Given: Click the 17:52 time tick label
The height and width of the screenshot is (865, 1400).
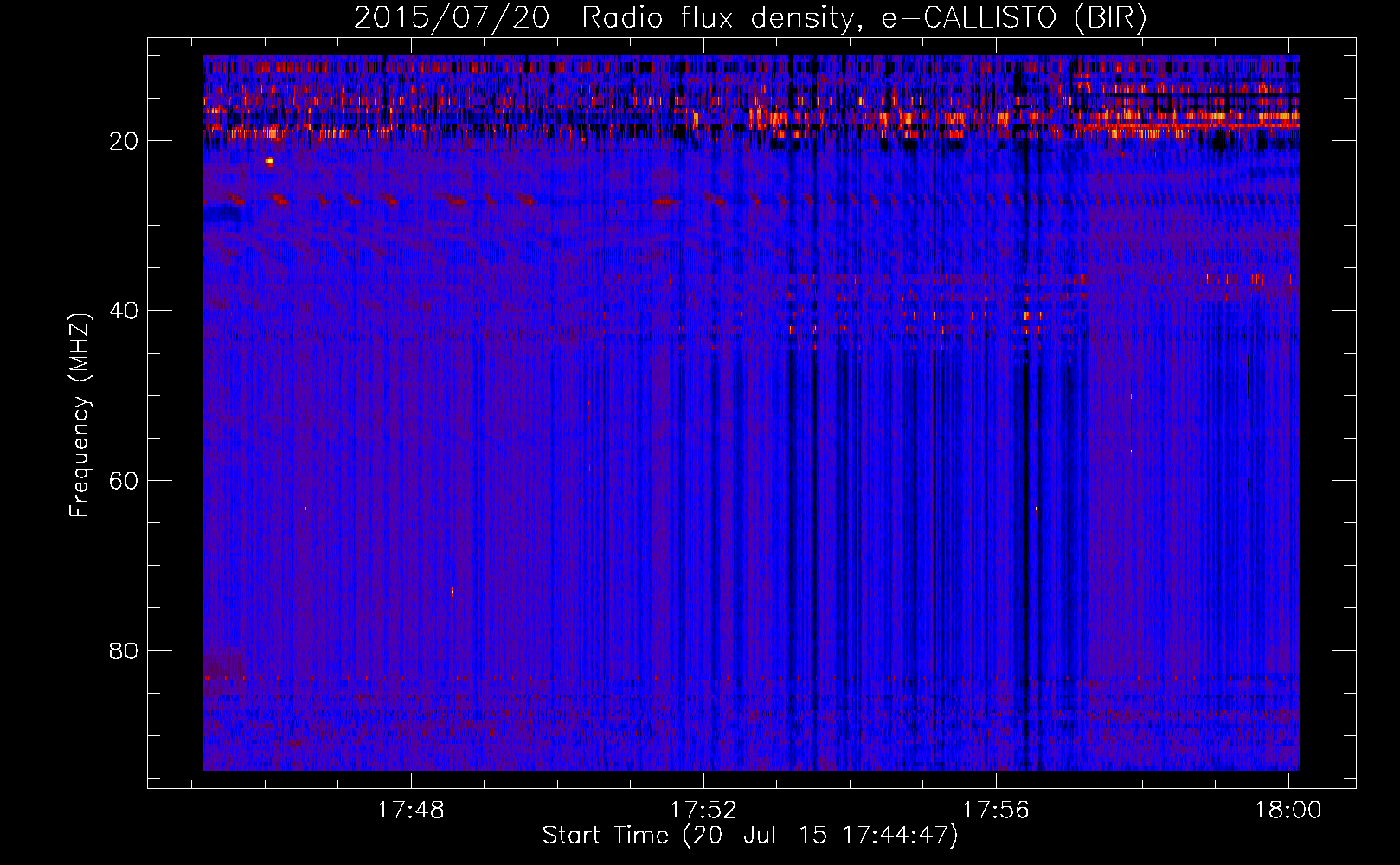Looking at the screenshot, I should tap(703, 811).
